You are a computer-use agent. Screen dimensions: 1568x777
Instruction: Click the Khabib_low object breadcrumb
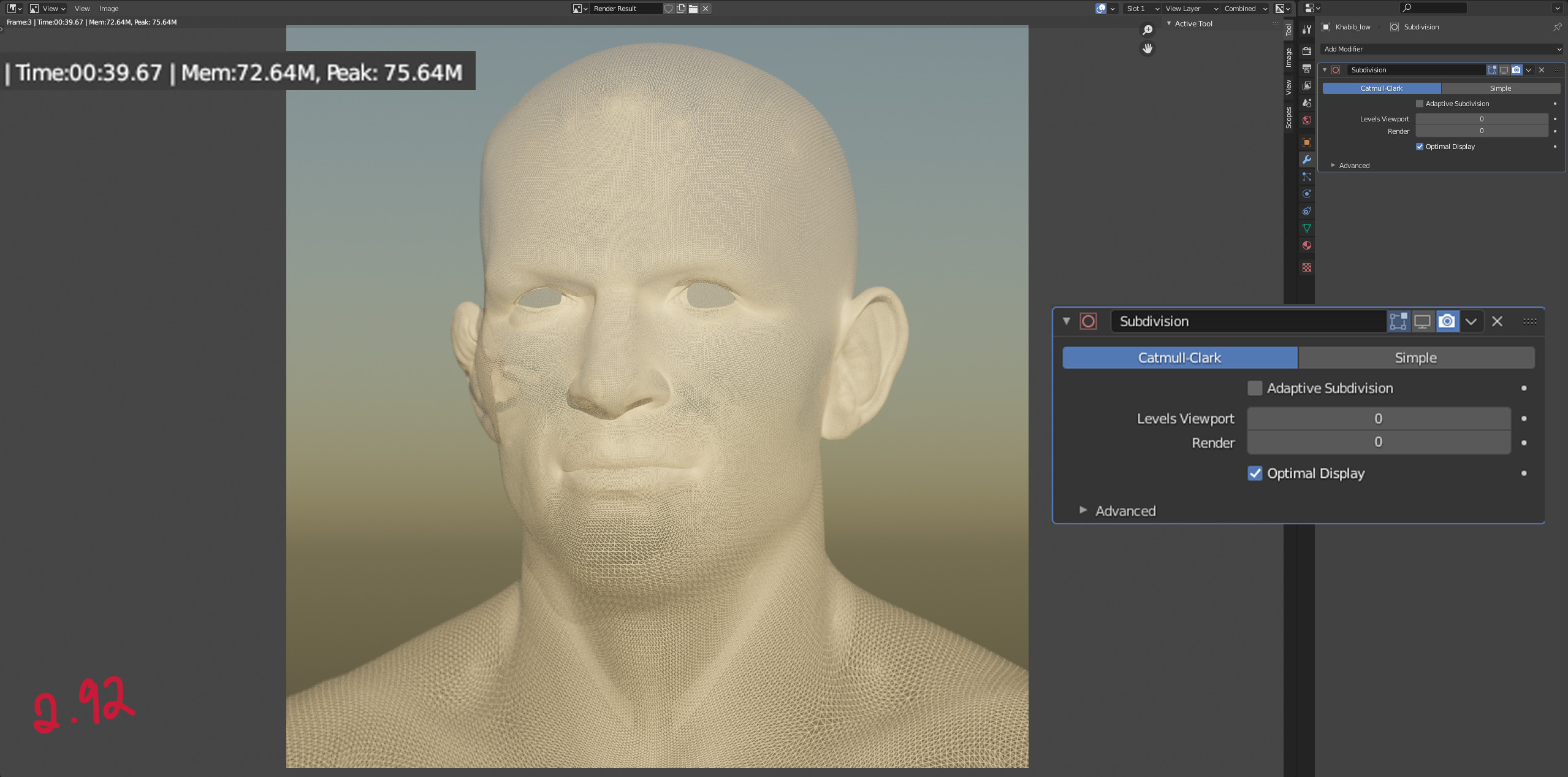click(x=1346, y=27)
